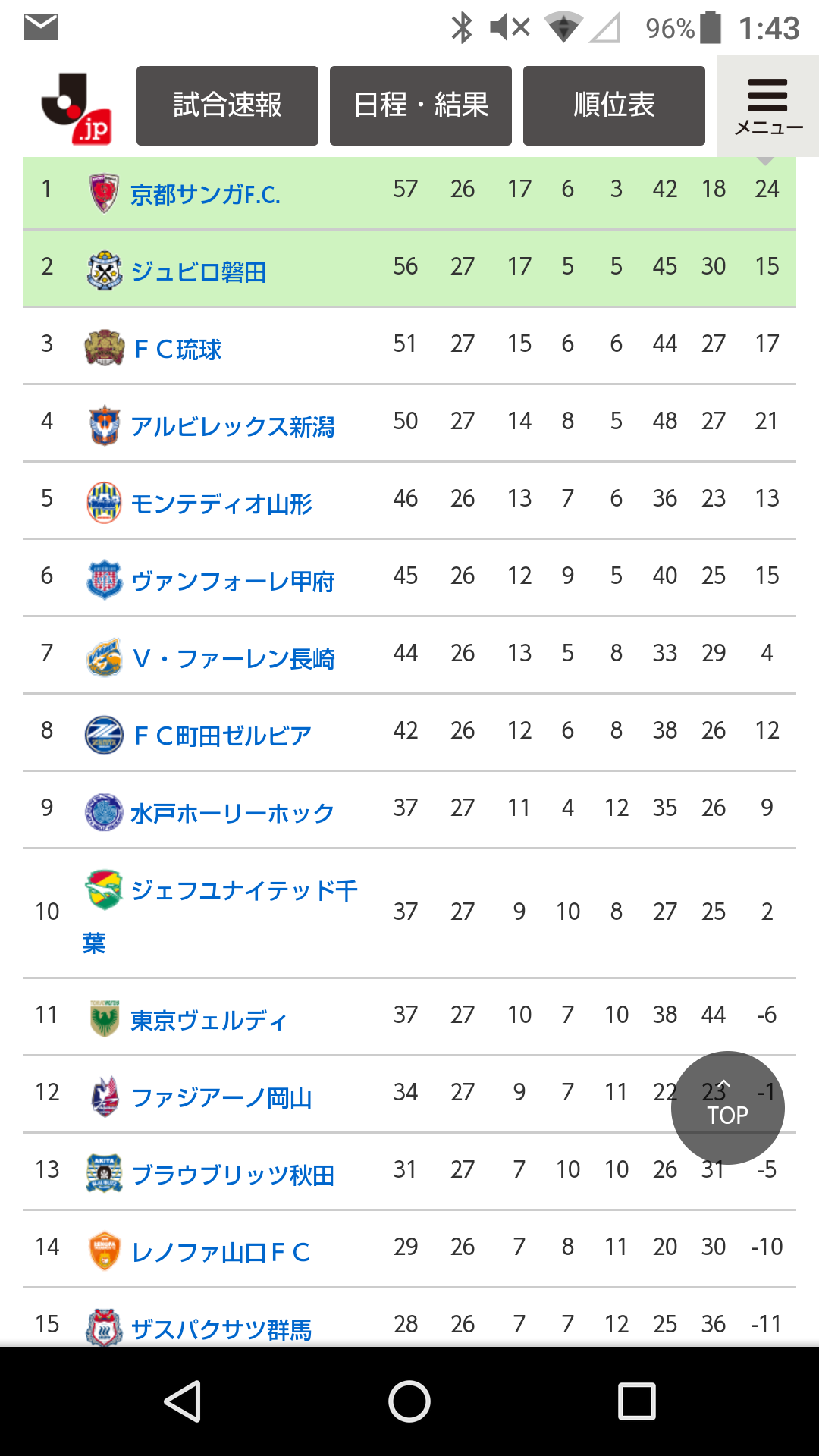
Task: Open the hamburger メニュー icon
Action: coord(767,106)
